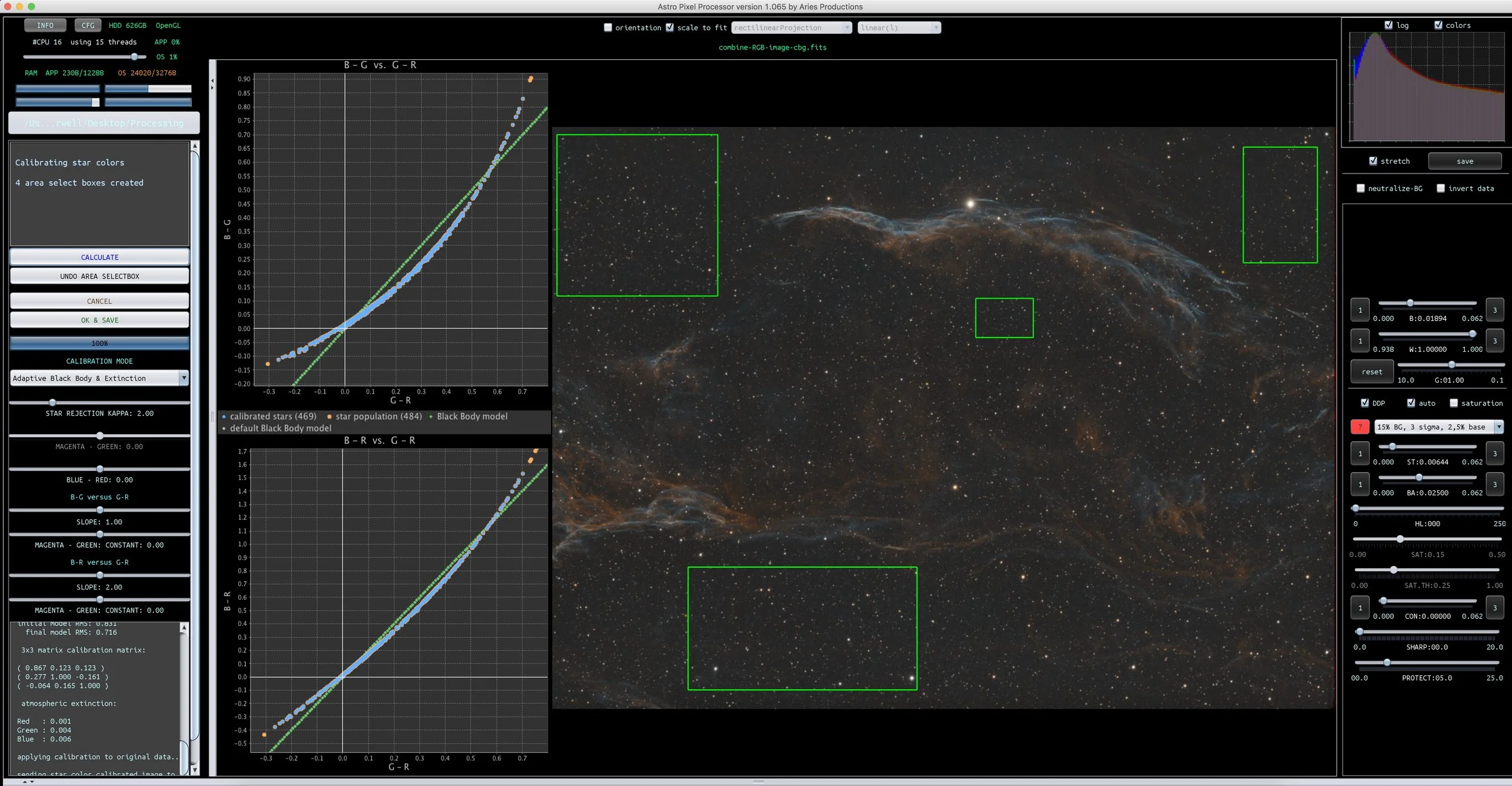Screen dimensions: 1512x786
Task: Click the '3' button right of BA:0.02500 slider
Action: pos(1494,484)
